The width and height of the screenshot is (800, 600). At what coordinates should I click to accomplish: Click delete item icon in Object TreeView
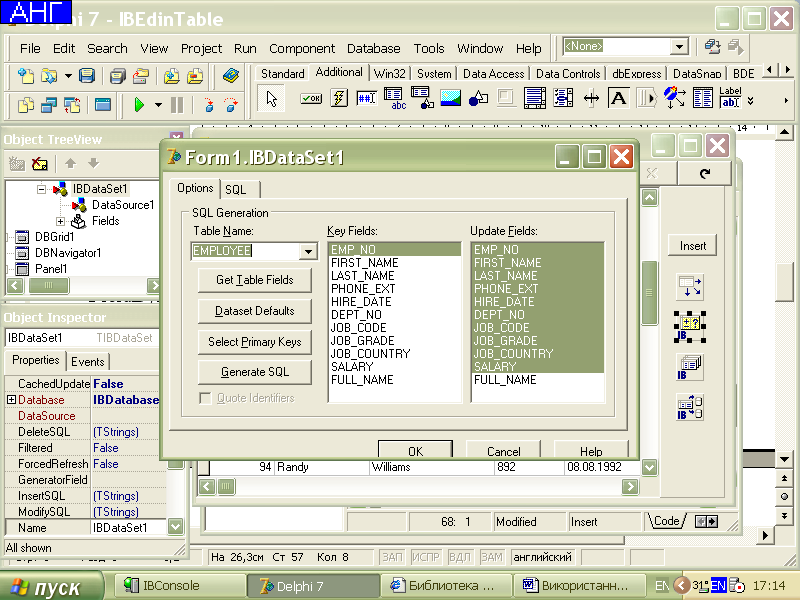point(40,164)
